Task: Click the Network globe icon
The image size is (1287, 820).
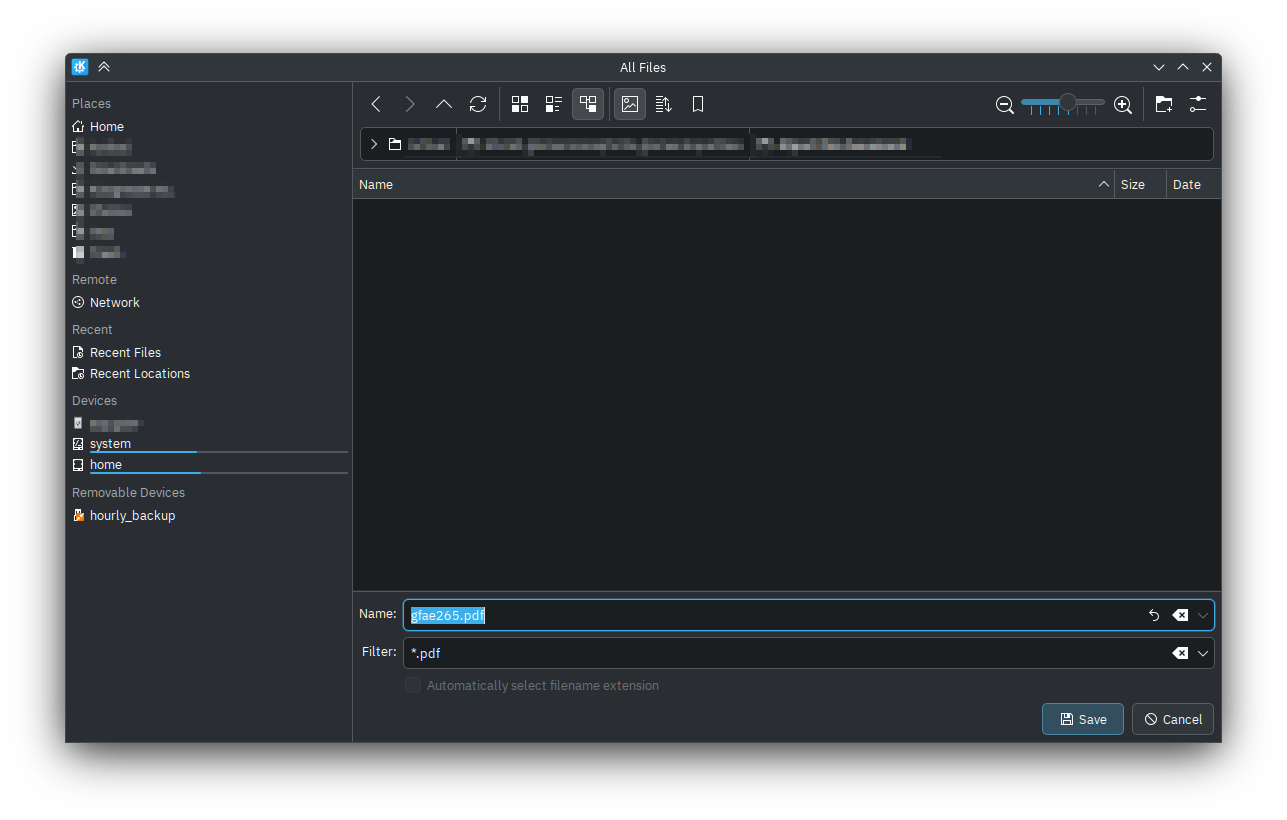Action: [x=78, y=303]
